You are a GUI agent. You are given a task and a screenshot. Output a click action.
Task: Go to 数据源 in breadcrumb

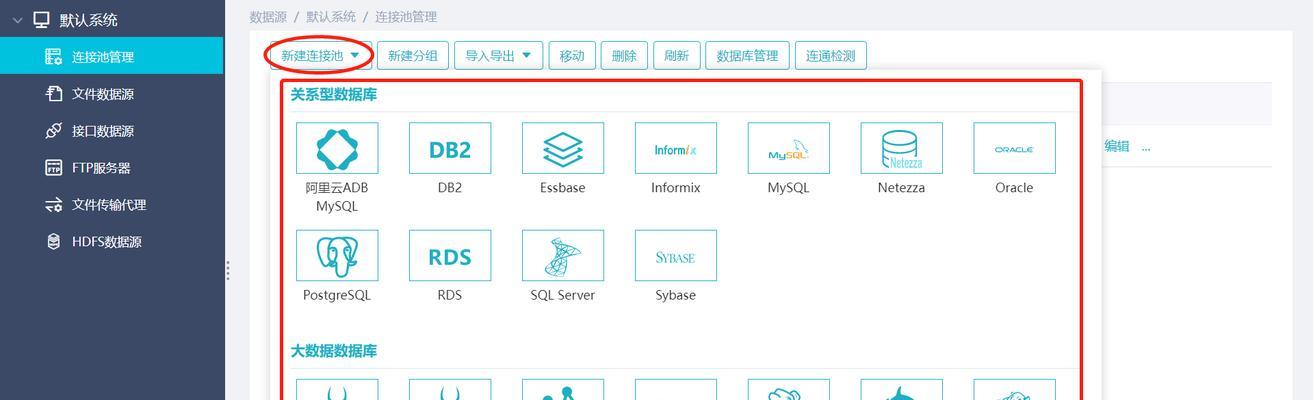tap(266, 17)
